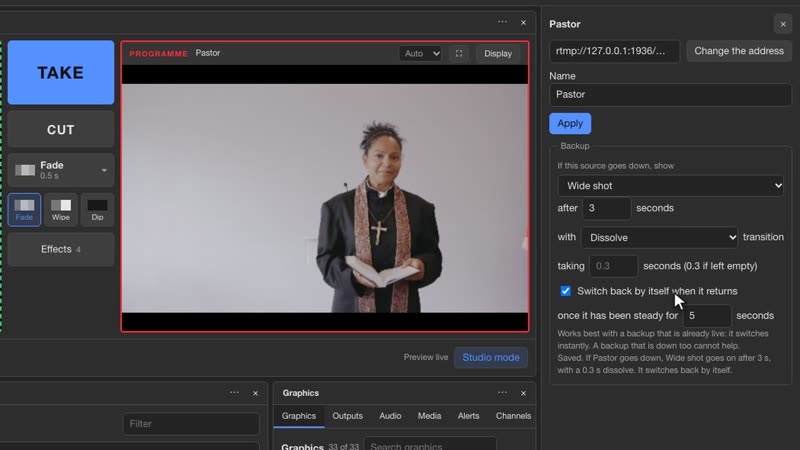Click the Filter input field
This screenshot has height=450, width=800.
191,424
